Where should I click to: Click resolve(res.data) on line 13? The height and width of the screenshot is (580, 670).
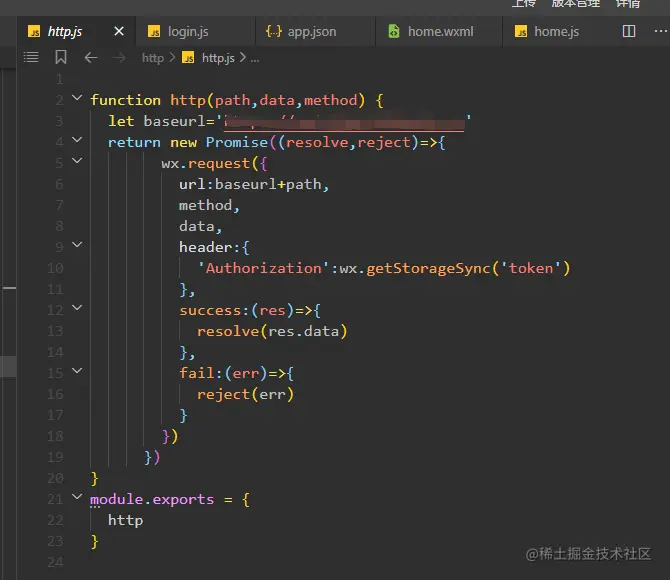[x=272, y=332]
